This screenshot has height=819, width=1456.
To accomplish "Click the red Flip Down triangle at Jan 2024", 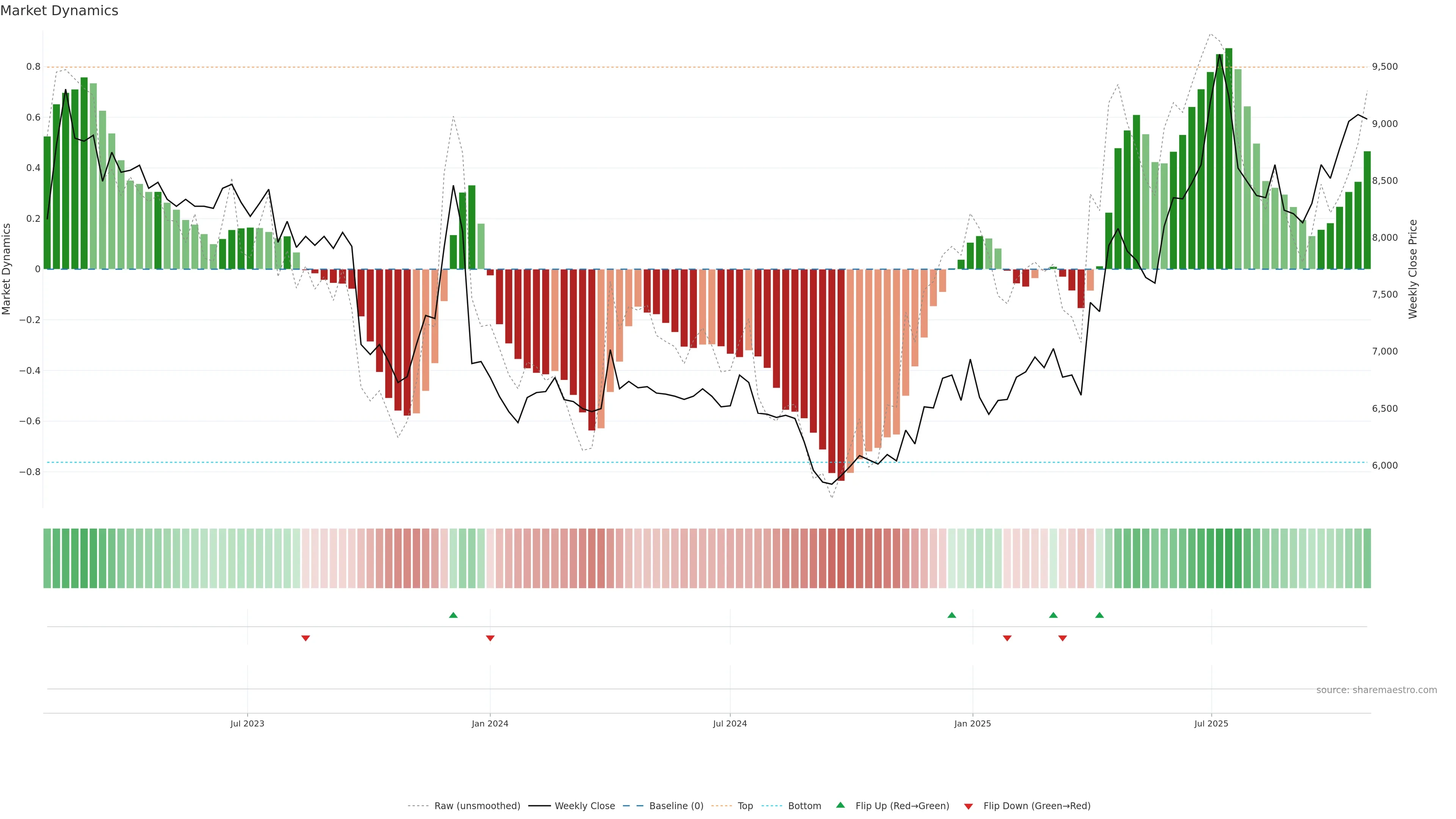I will point(490,638).
